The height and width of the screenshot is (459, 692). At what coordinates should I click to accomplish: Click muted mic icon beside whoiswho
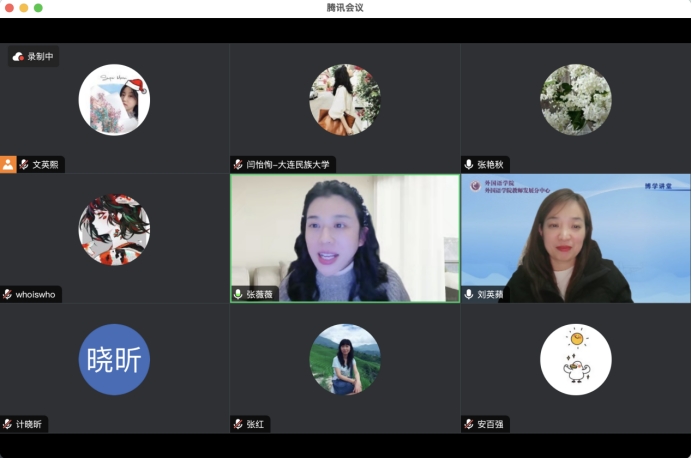point(8,294)
